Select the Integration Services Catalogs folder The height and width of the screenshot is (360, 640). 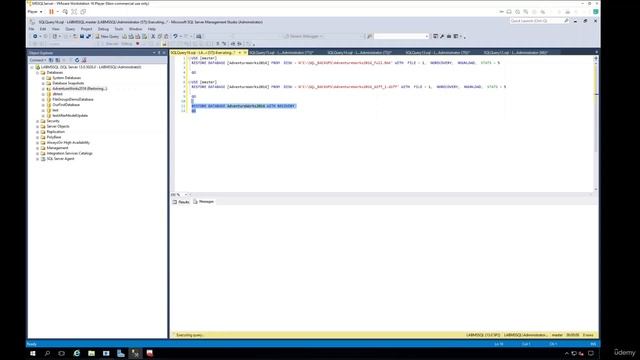[69, 153]
